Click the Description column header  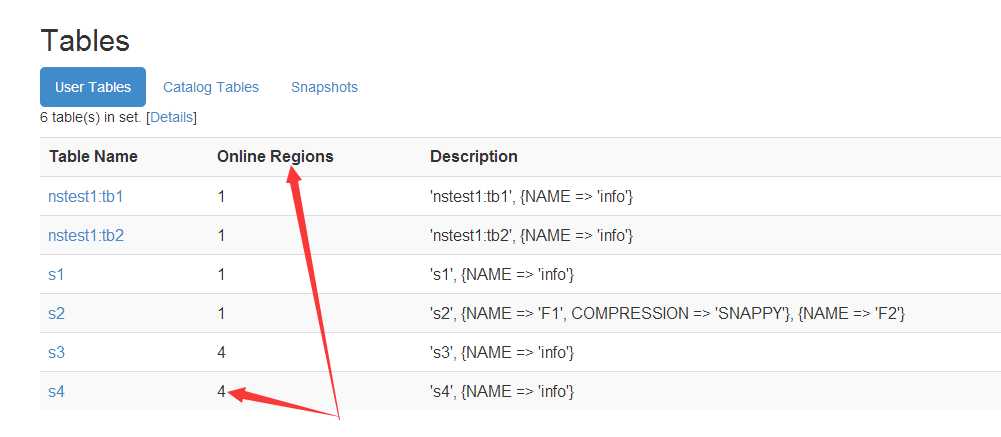(x=473, y=156)
